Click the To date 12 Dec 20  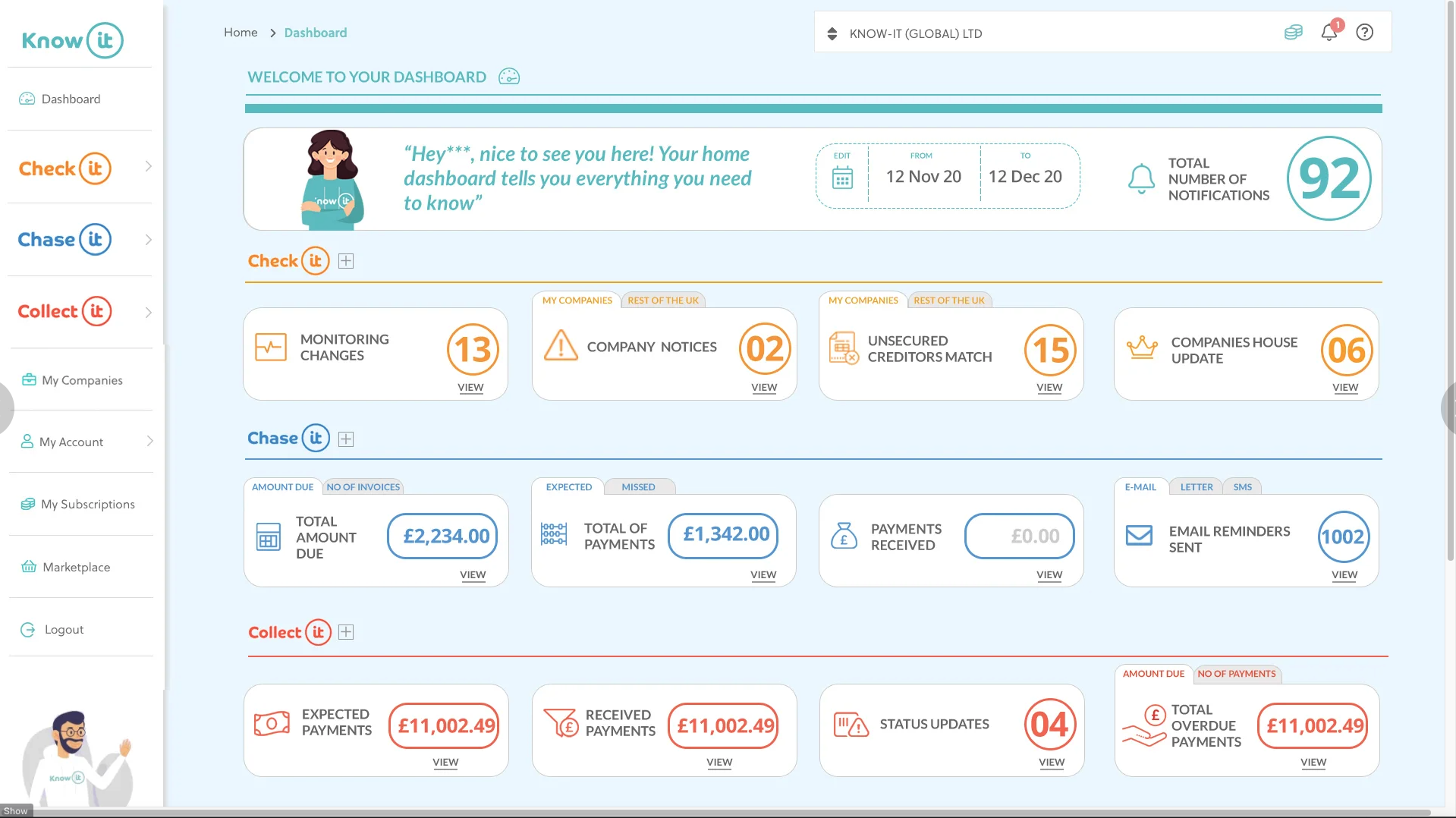click(1025, 177)
